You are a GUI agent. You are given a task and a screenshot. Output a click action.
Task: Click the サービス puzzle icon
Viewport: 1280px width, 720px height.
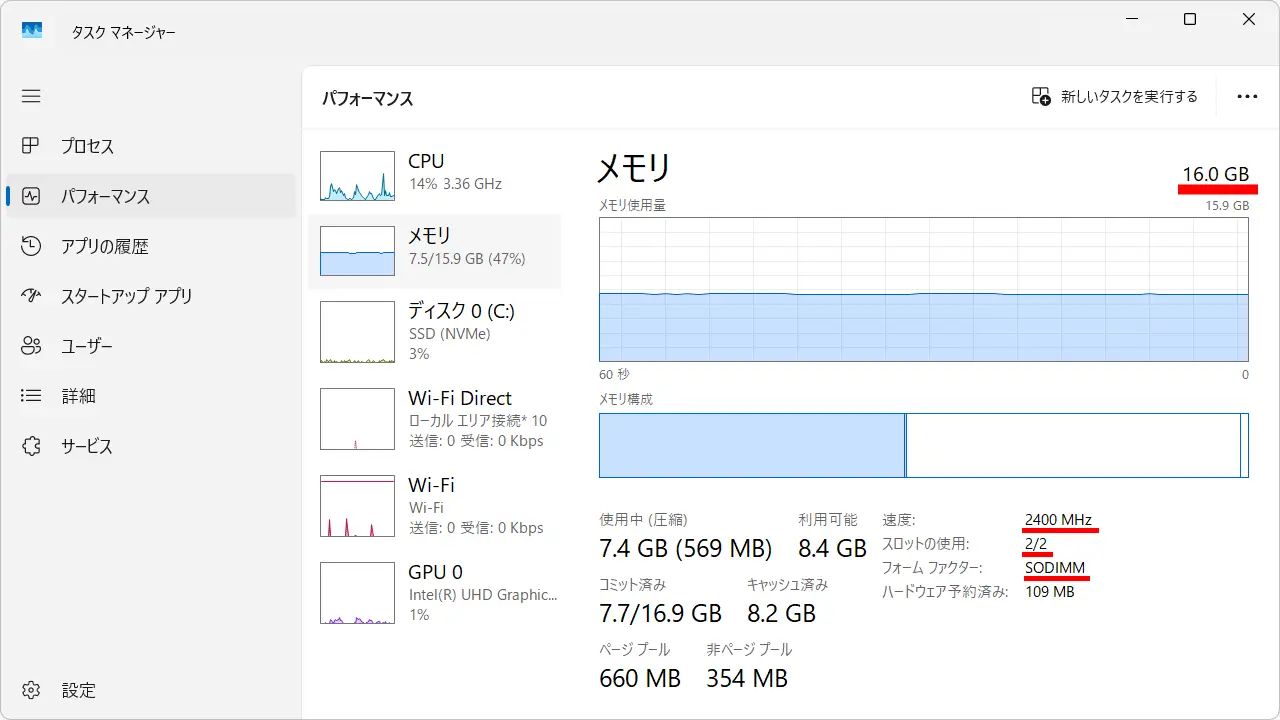(x=31, y=446)
